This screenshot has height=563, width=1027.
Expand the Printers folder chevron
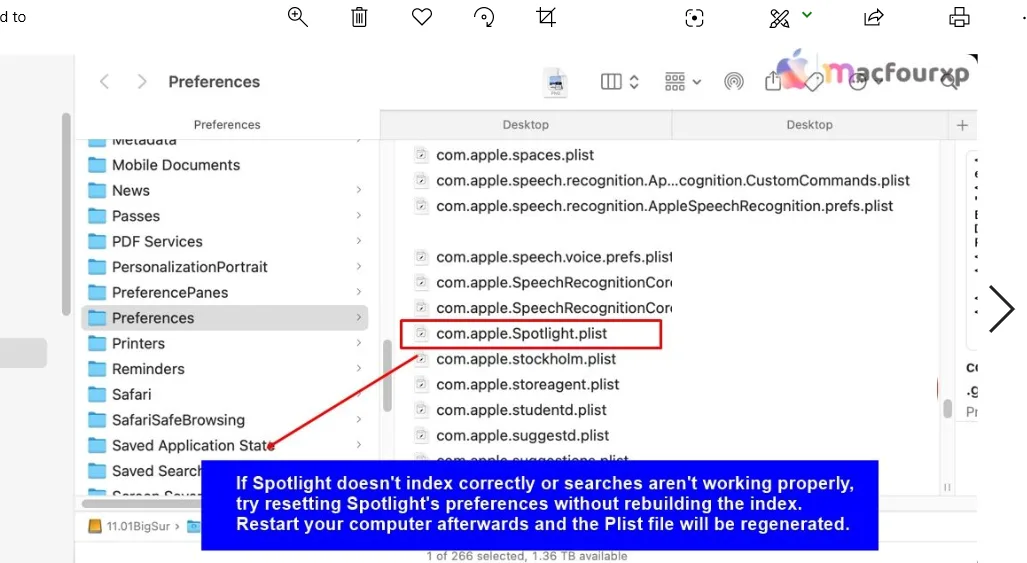pos(359,343)
